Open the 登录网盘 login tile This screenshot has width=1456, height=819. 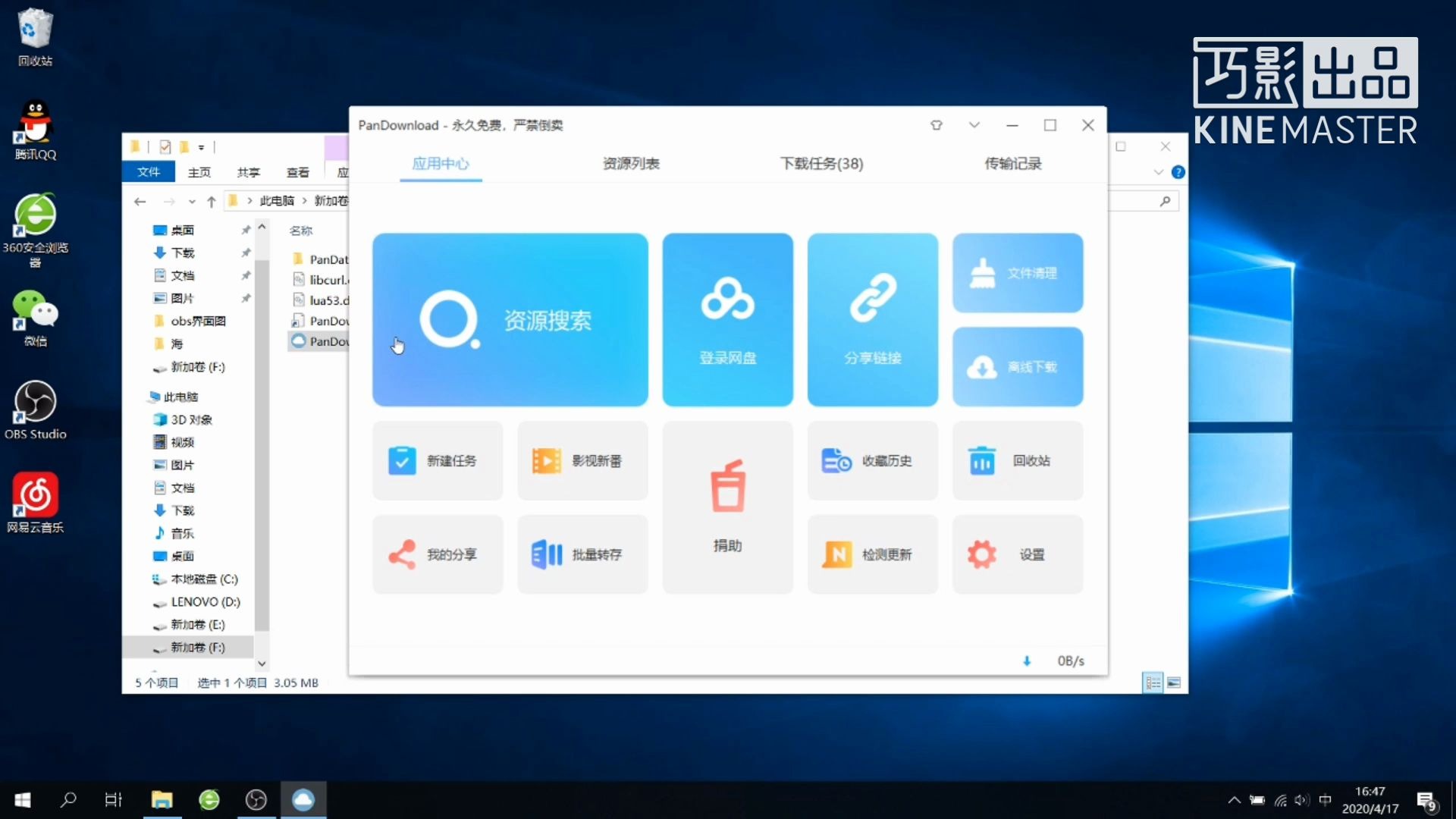[x=727, y=319]
